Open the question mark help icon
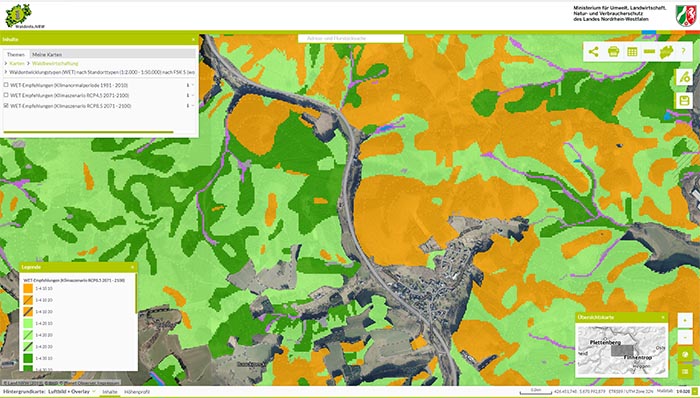This screenshot has width=700, height=398. point(683,52)
